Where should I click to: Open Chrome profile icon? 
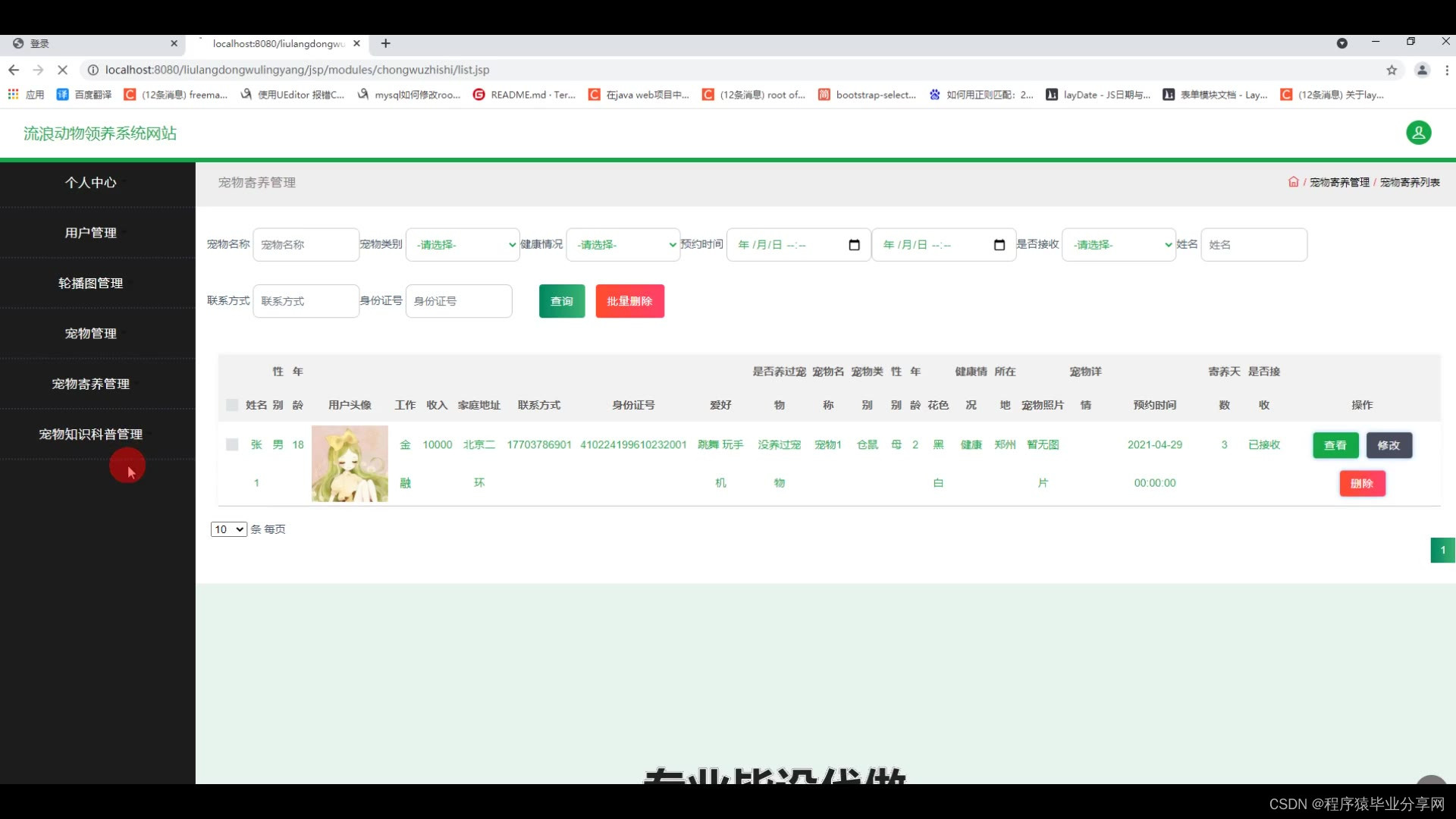click(1422, 70)
